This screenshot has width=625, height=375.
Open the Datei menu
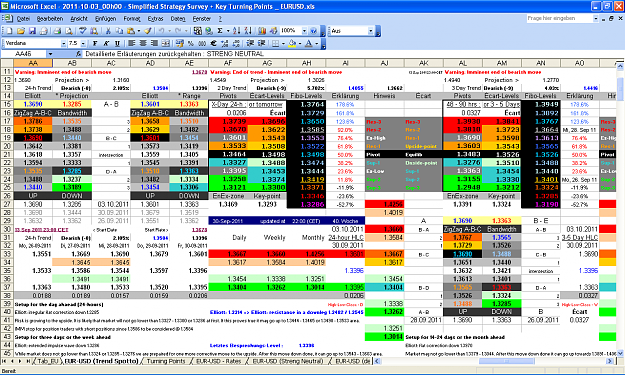pyautogui.click(x=24, y=19)
